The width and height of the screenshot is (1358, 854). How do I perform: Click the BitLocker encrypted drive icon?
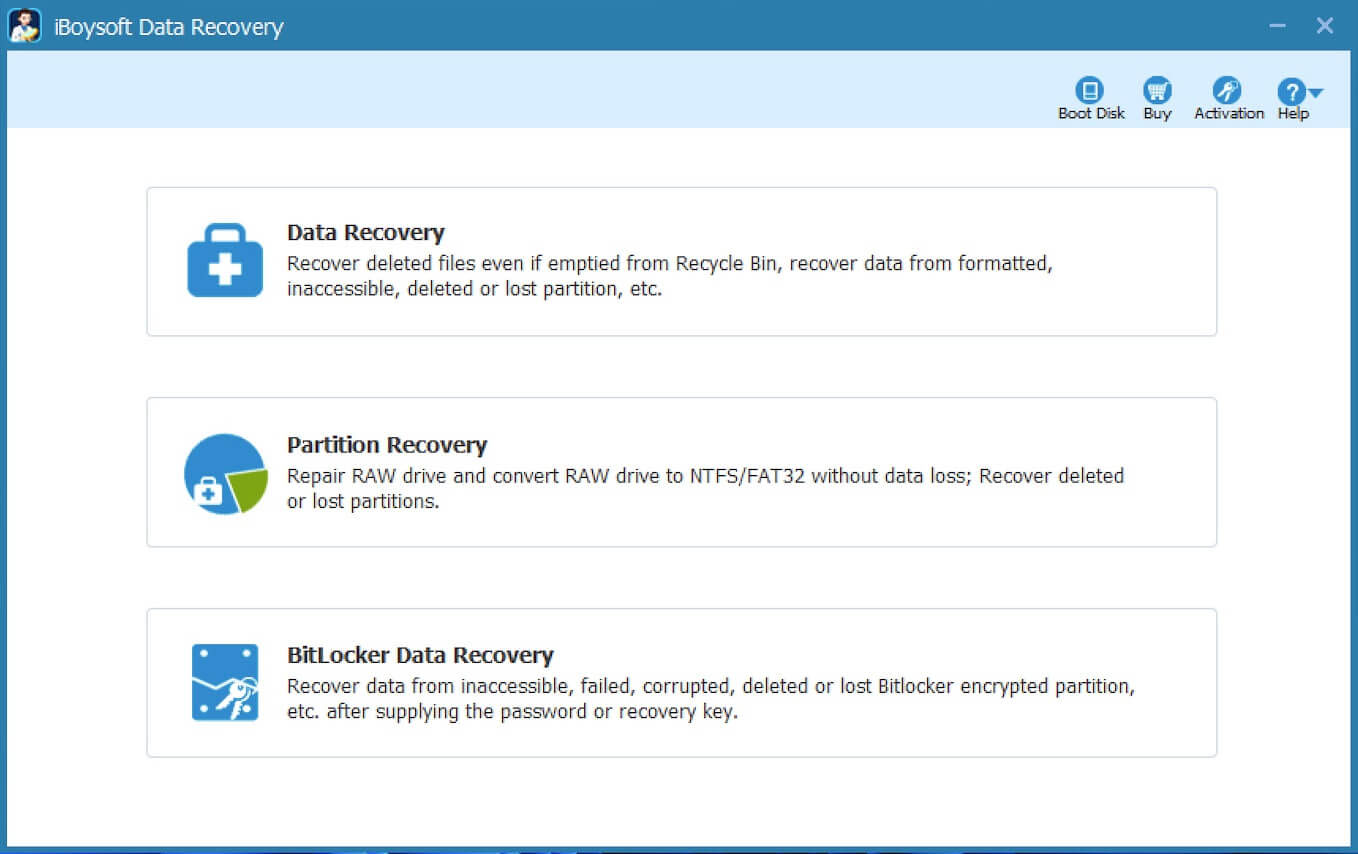[x=224, y=683]
